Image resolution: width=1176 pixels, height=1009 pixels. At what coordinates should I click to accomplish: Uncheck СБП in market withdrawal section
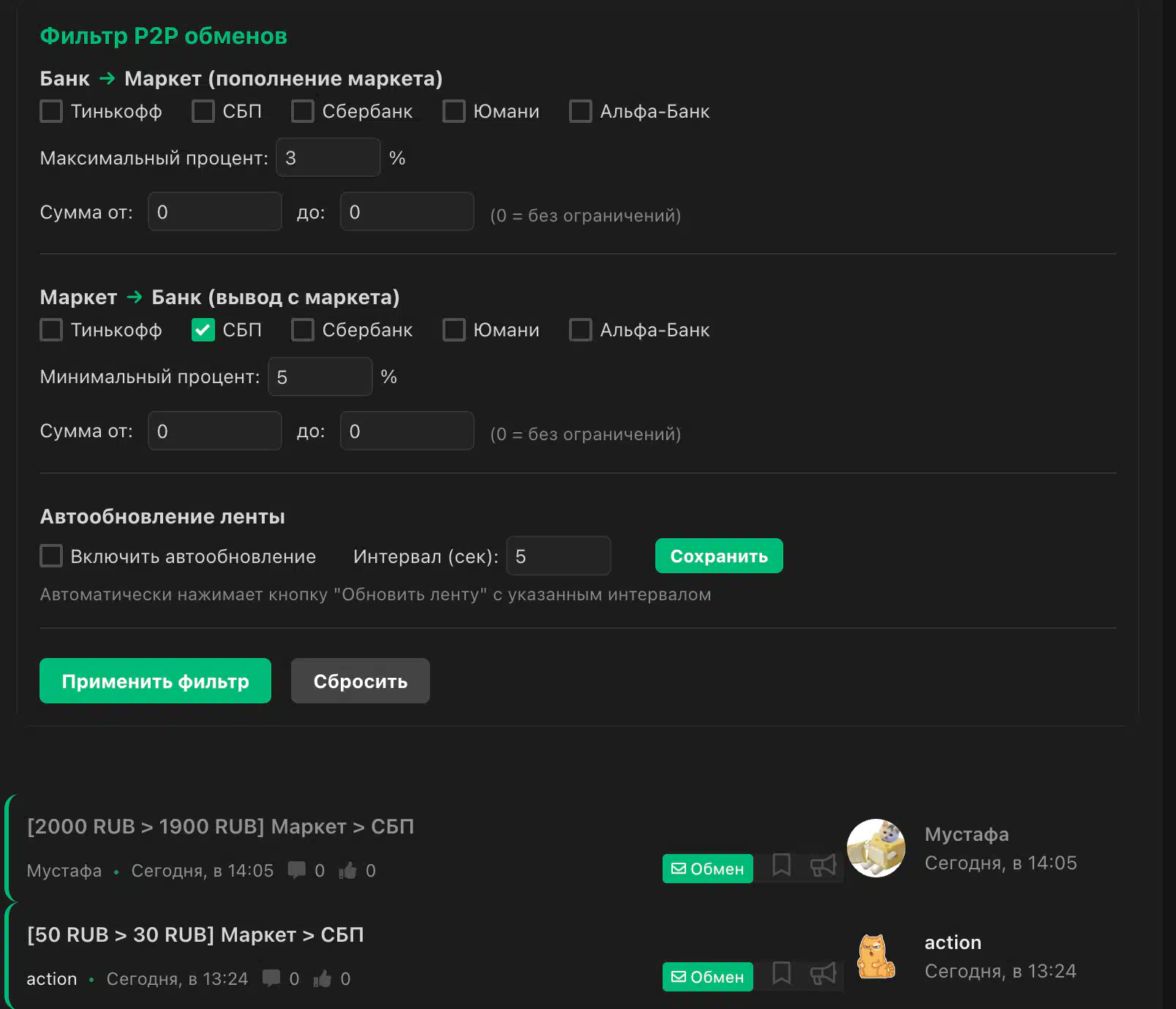(x=203, y=330)
